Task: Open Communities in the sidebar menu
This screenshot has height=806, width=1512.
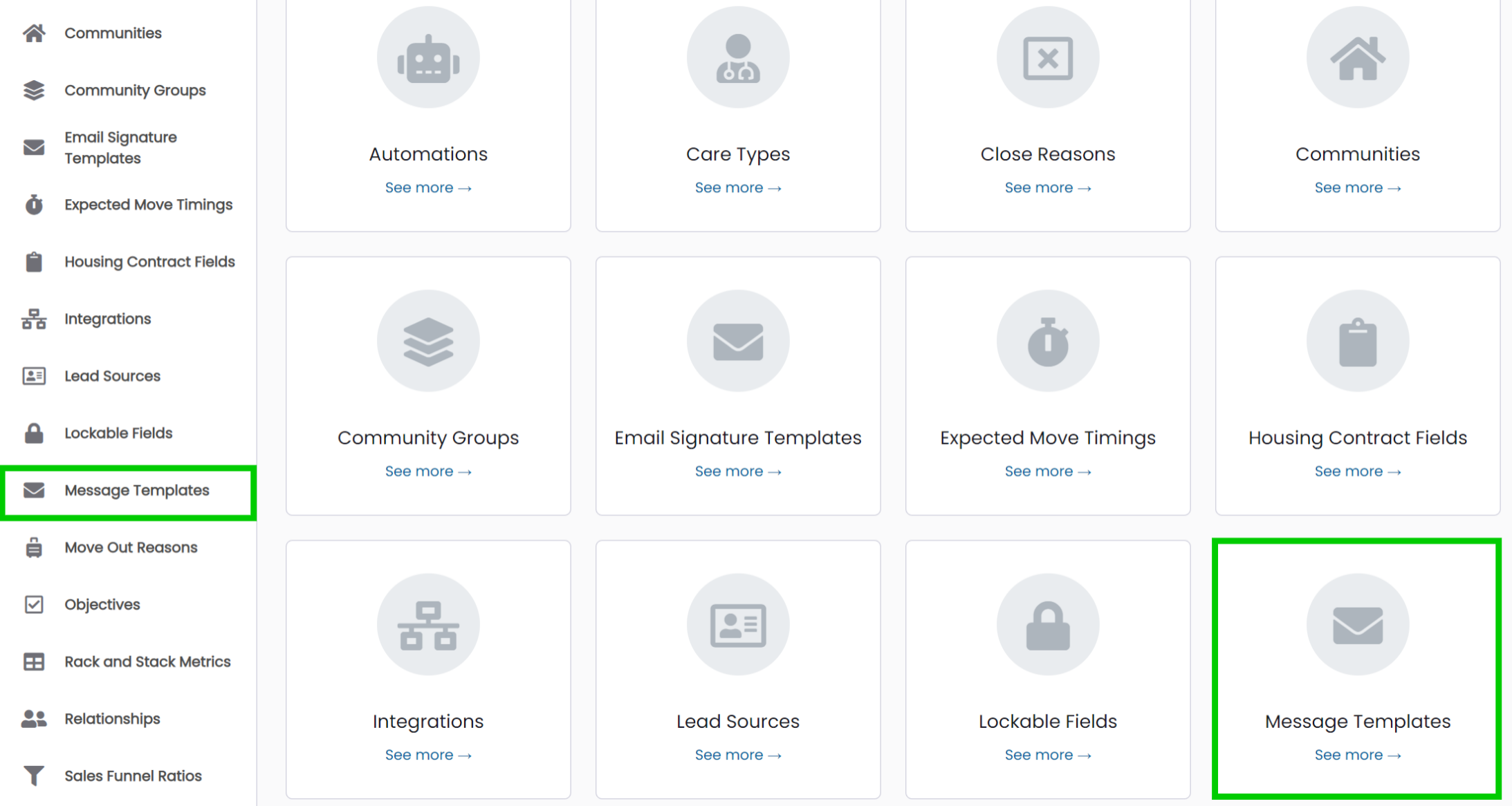Action: (x=113, y=33)
